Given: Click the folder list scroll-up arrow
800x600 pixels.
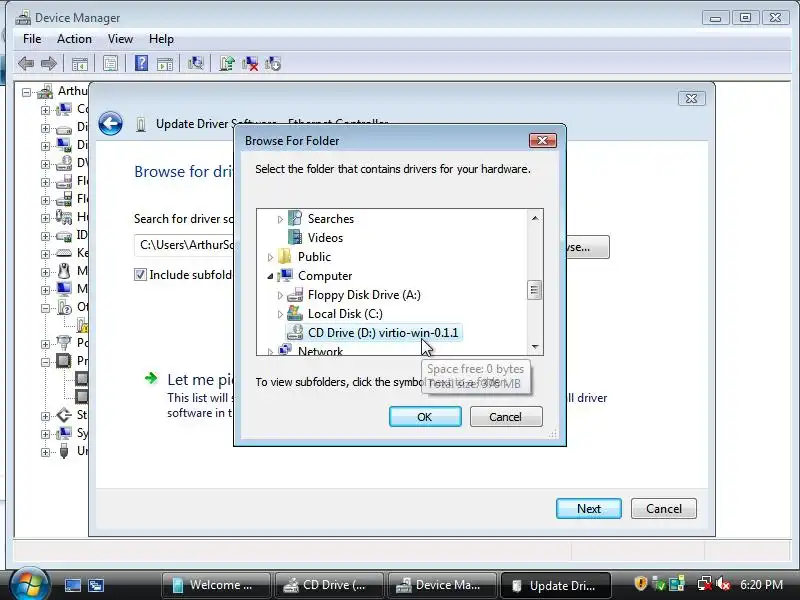Looking at the screenshot, I should coord(535,218).
